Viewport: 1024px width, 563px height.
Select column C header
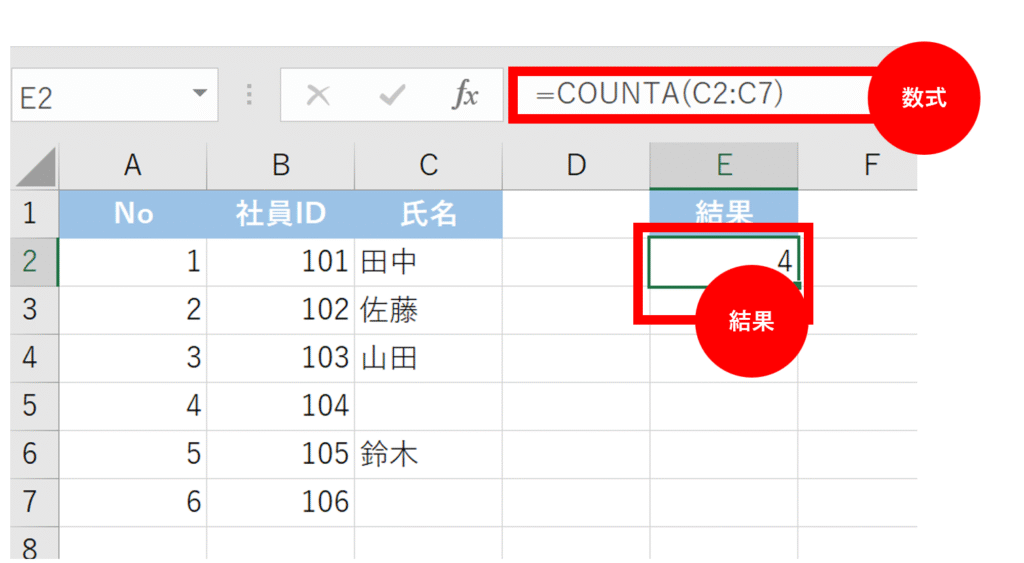click(x=428, y=165)
